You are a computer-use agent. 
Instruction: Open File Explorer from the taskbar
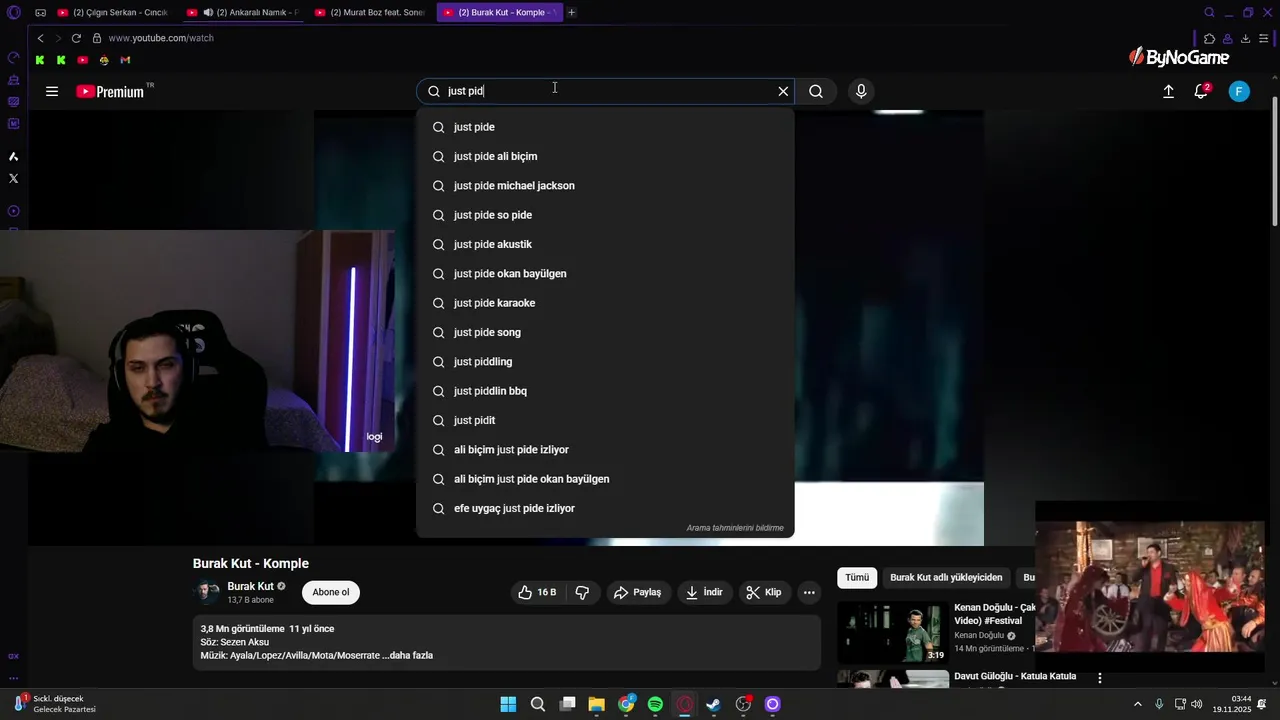(596, 704)
